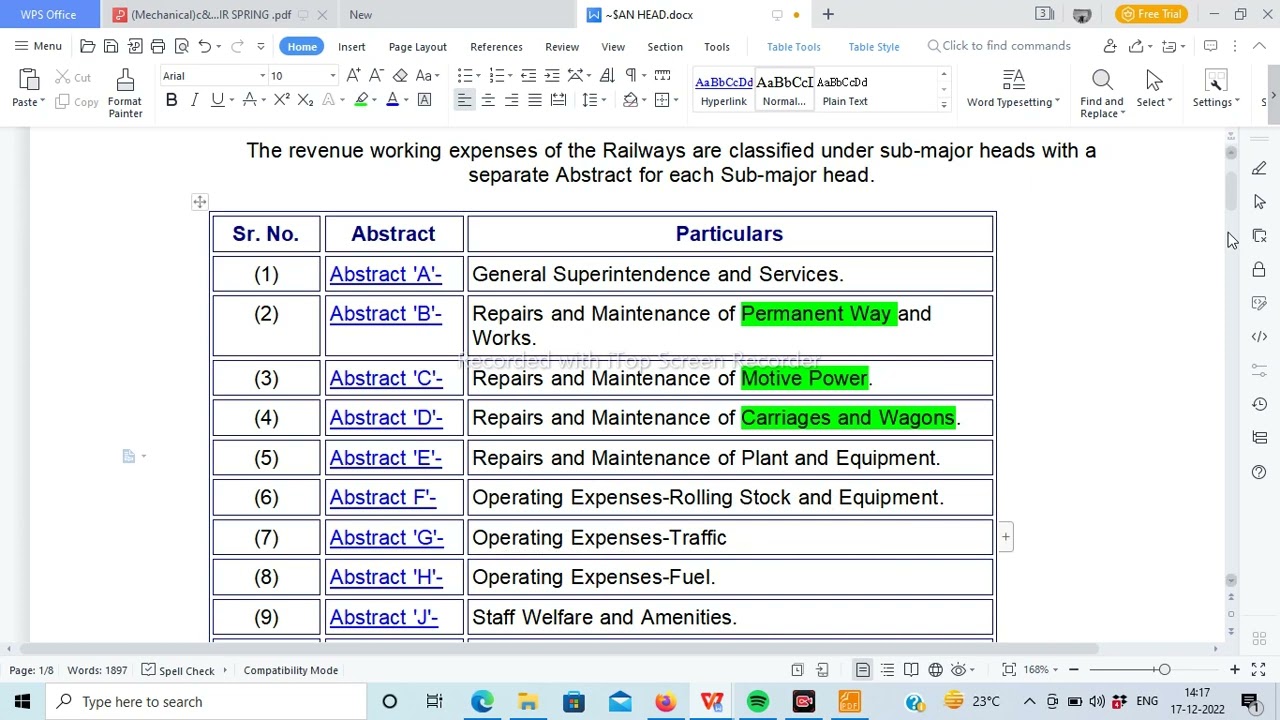Click the zoom slider handle

pyautogui.click(x=1164, y=670)
